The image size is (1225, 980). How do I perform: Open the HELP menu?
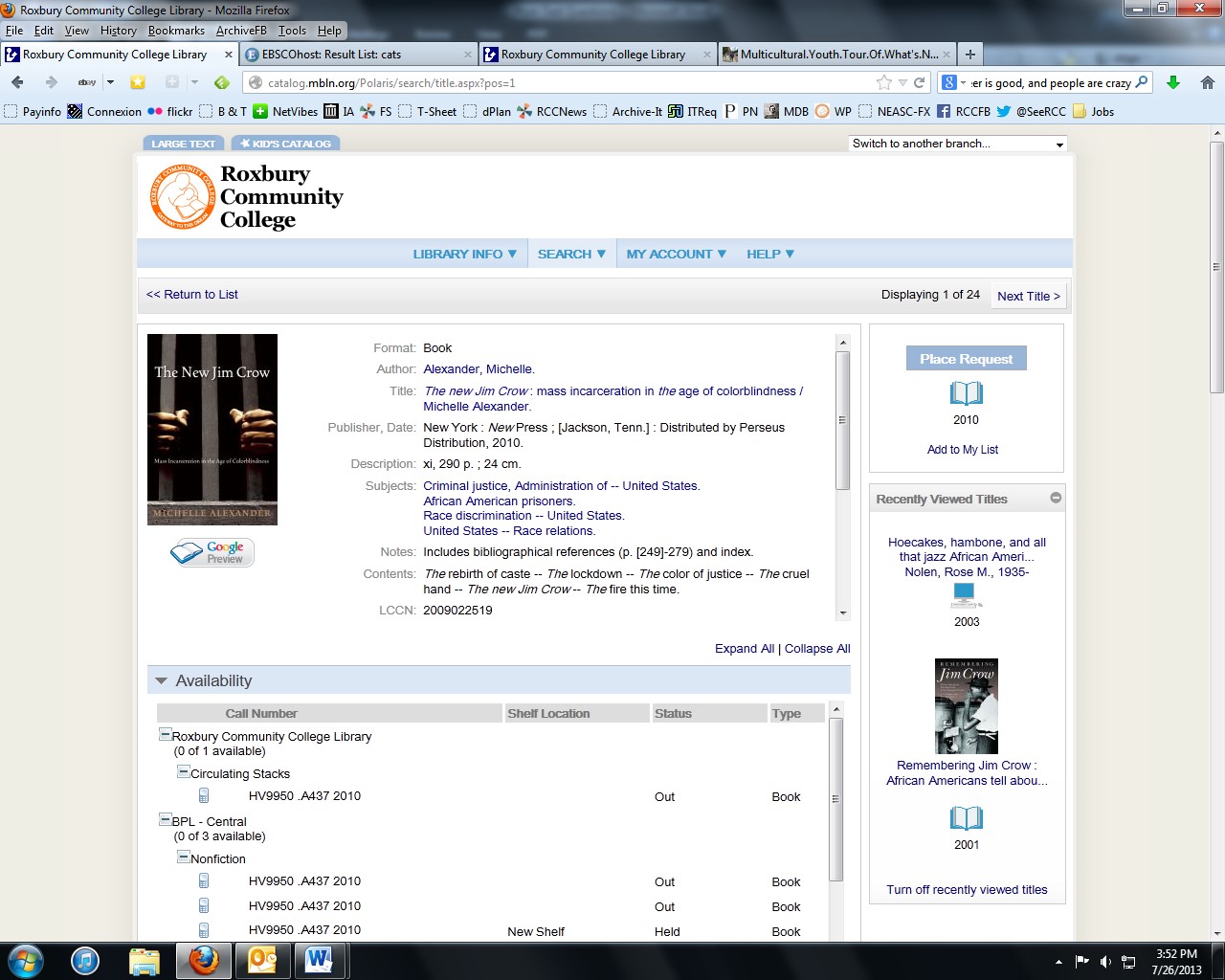click(x=770, y=254)
